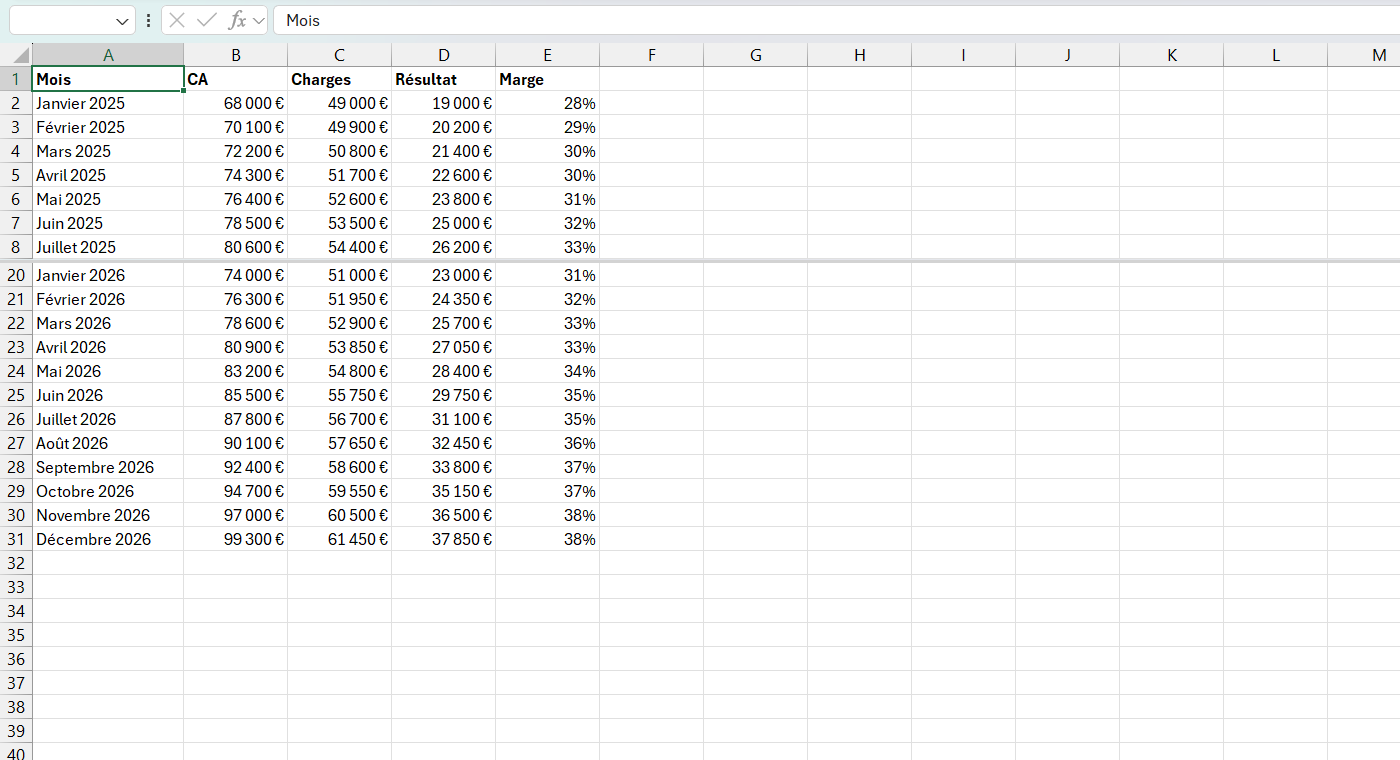
Task: Select the Août 2026 cell
Action: [108, 443]
